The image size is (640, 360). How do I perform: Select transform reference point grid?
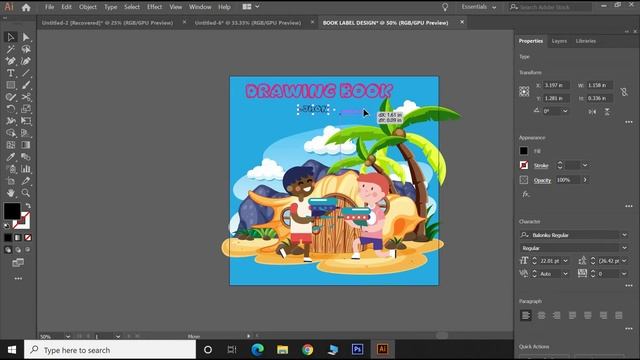tap(524, 91)
